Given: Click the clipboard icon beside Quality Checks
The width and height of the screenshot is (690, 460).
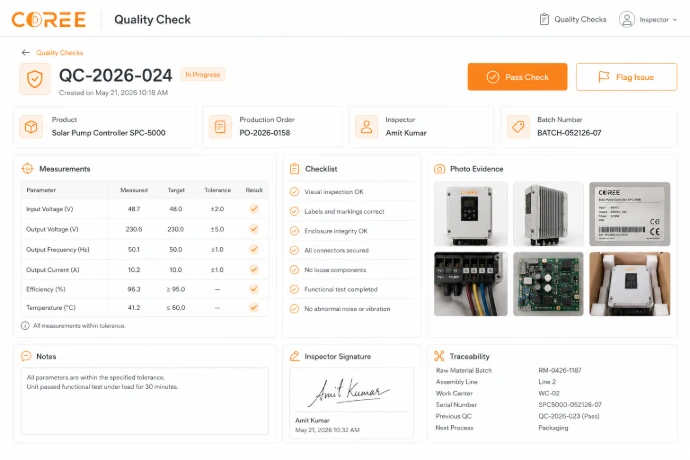Looking at the screenshot, I should tap(544, 19).
